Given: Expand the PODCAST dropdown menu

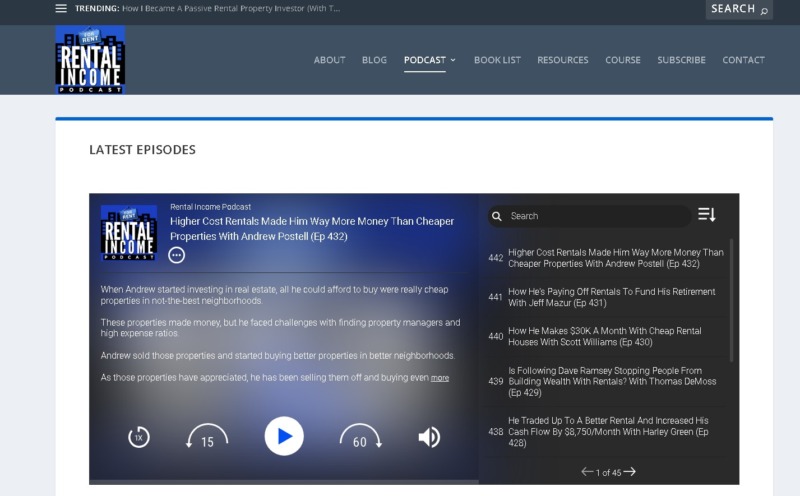Looking at the screenshot, I should 430,60.
